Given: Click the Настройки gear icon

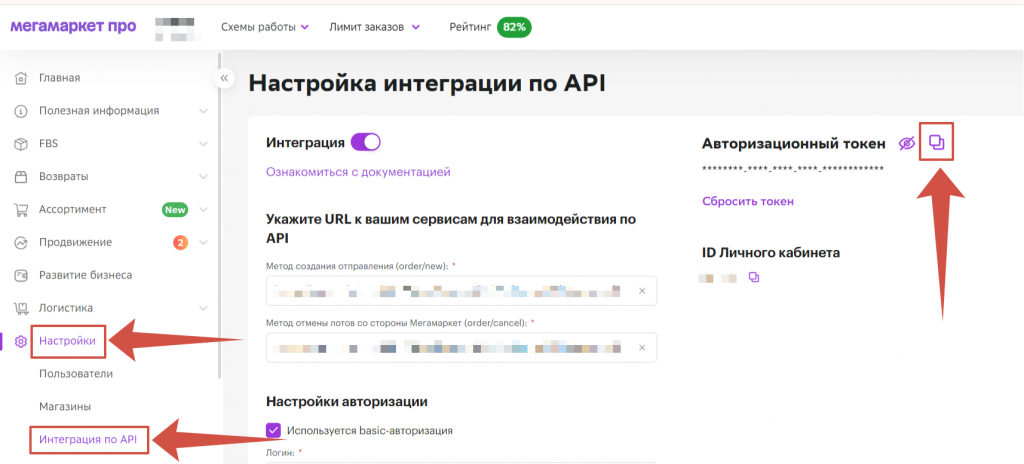Looking at the screenshot, I should tap(21, 342).
